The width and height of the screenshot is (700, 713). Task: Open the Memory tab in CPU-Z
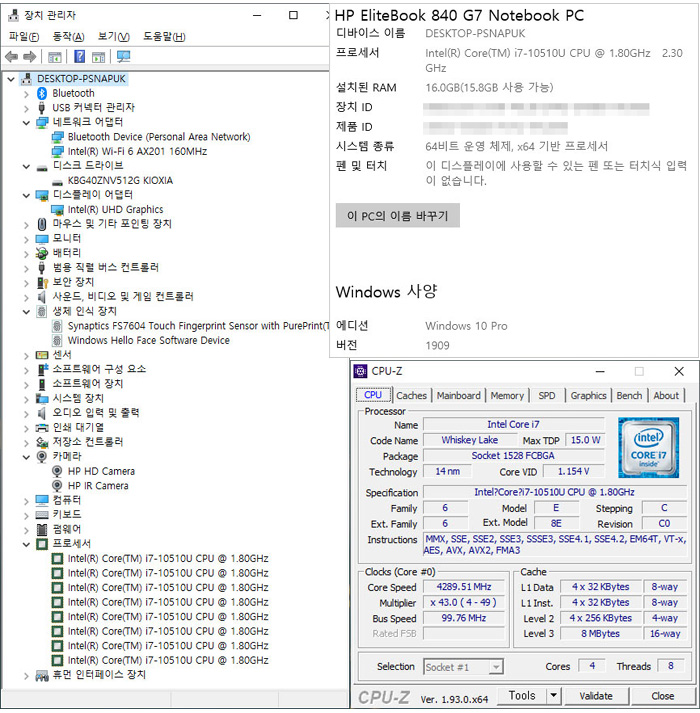click(x=506, y=396)
